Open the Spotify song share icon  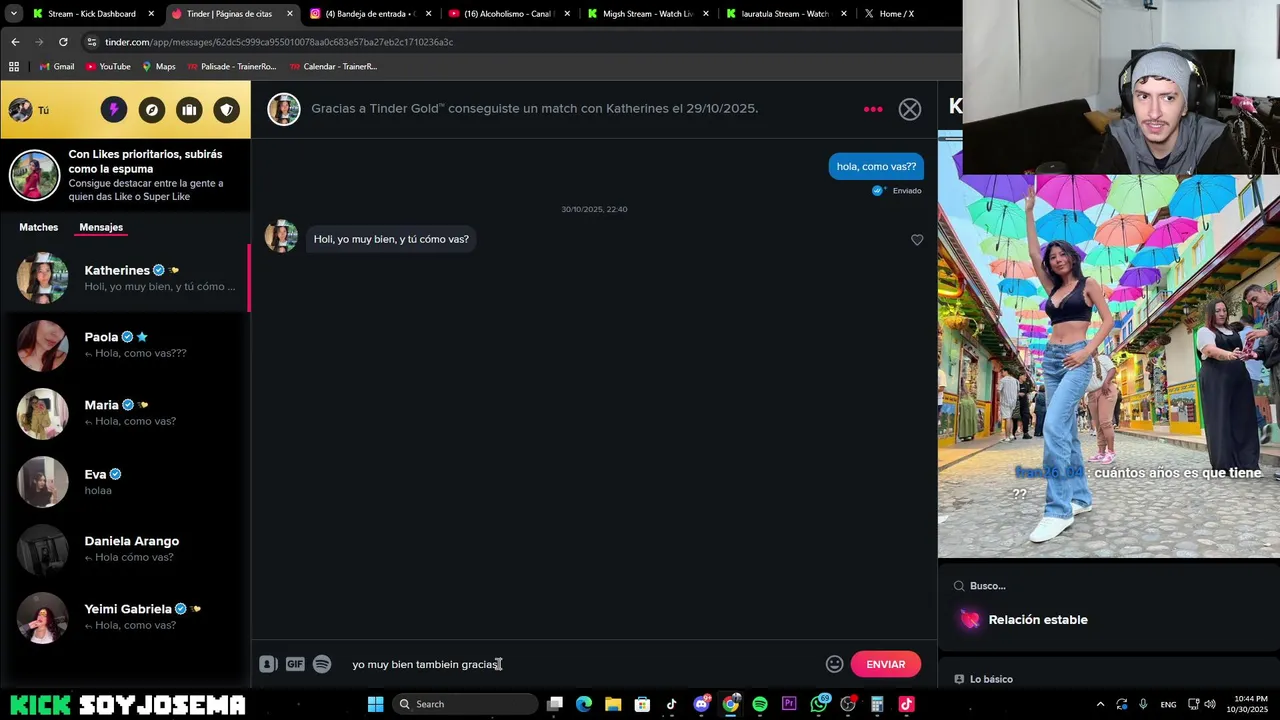pyautogui.click(x=322, y=664)
